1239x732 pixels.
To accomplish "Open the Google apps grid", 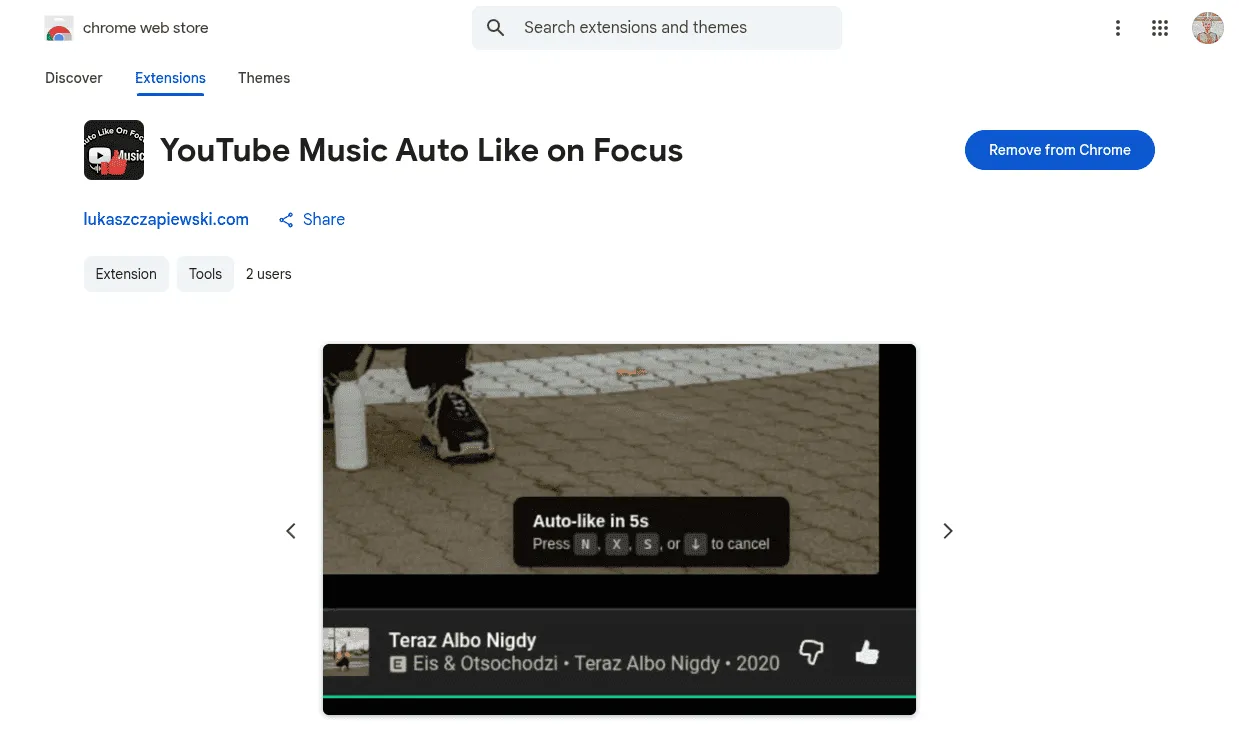I will pyautogui.click(x=1160, y=28).
